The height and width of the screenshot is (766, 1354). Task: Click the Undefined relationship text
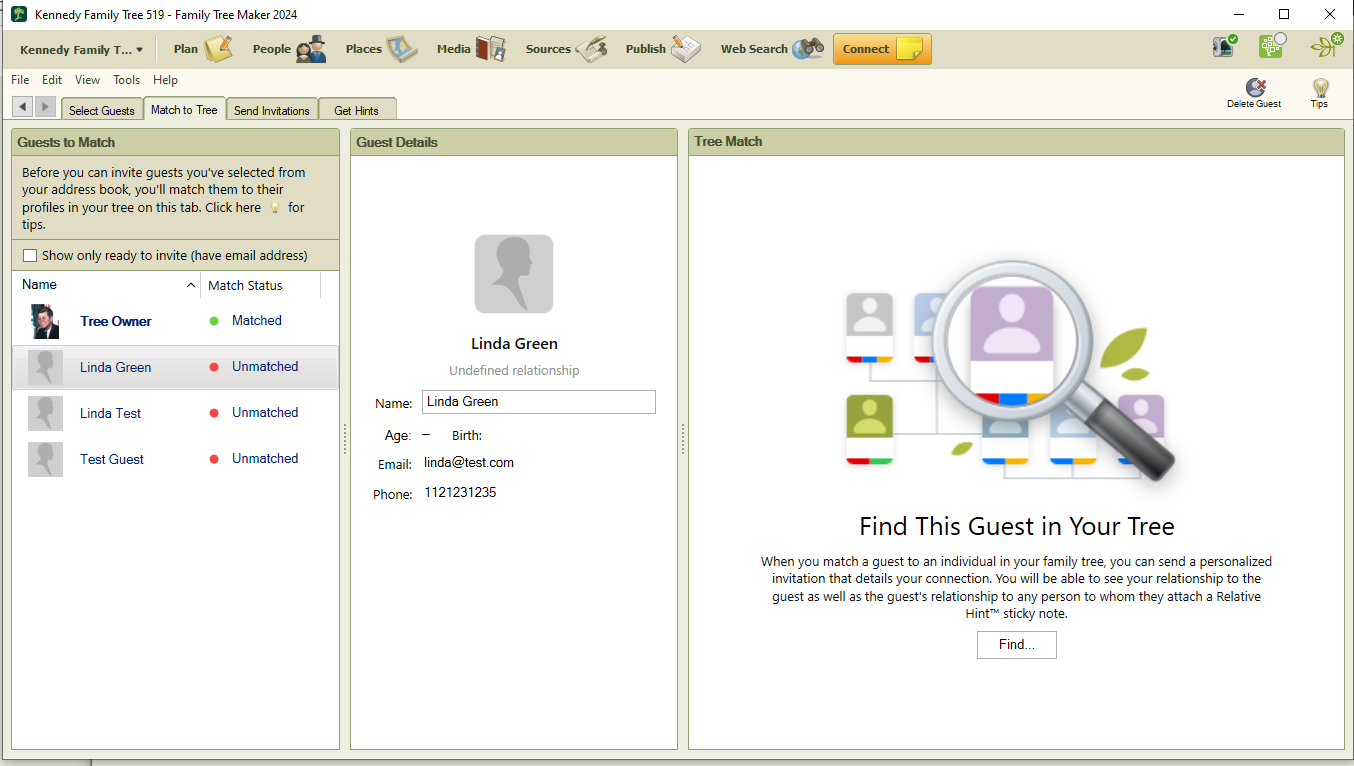click(x=514, y=370)
